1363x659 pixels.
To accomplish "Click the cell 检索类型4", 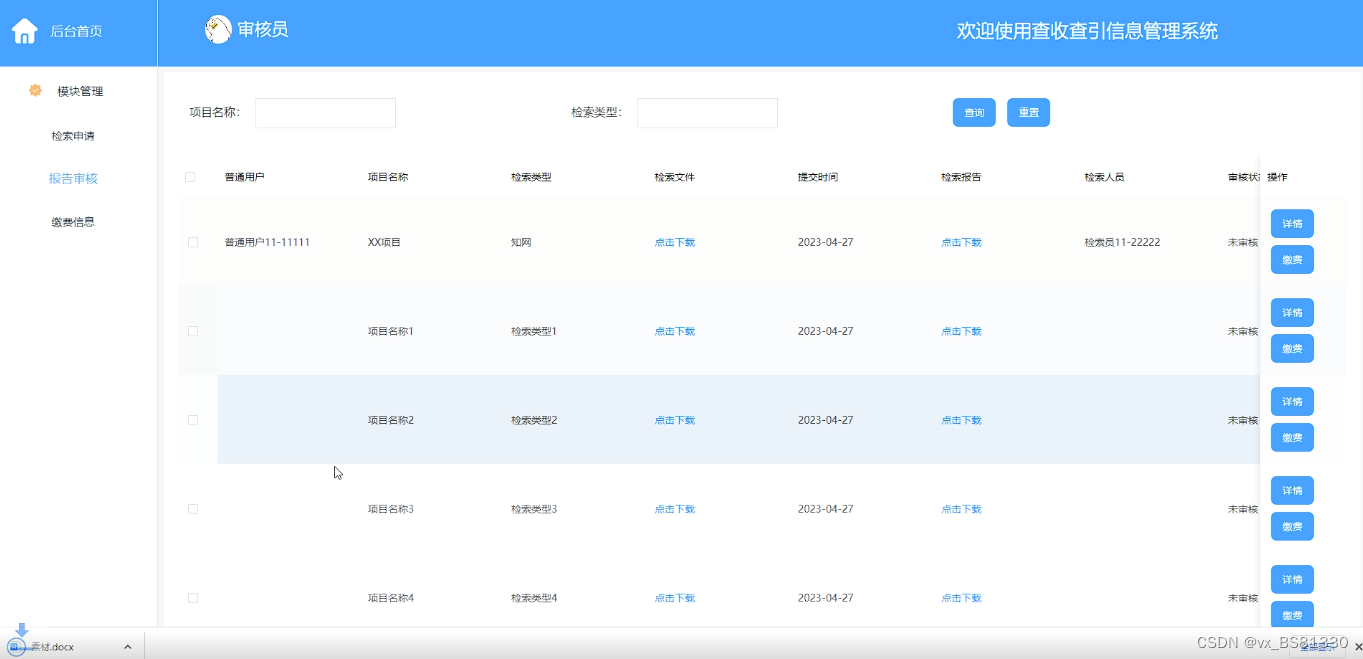I will click(534, 598).
